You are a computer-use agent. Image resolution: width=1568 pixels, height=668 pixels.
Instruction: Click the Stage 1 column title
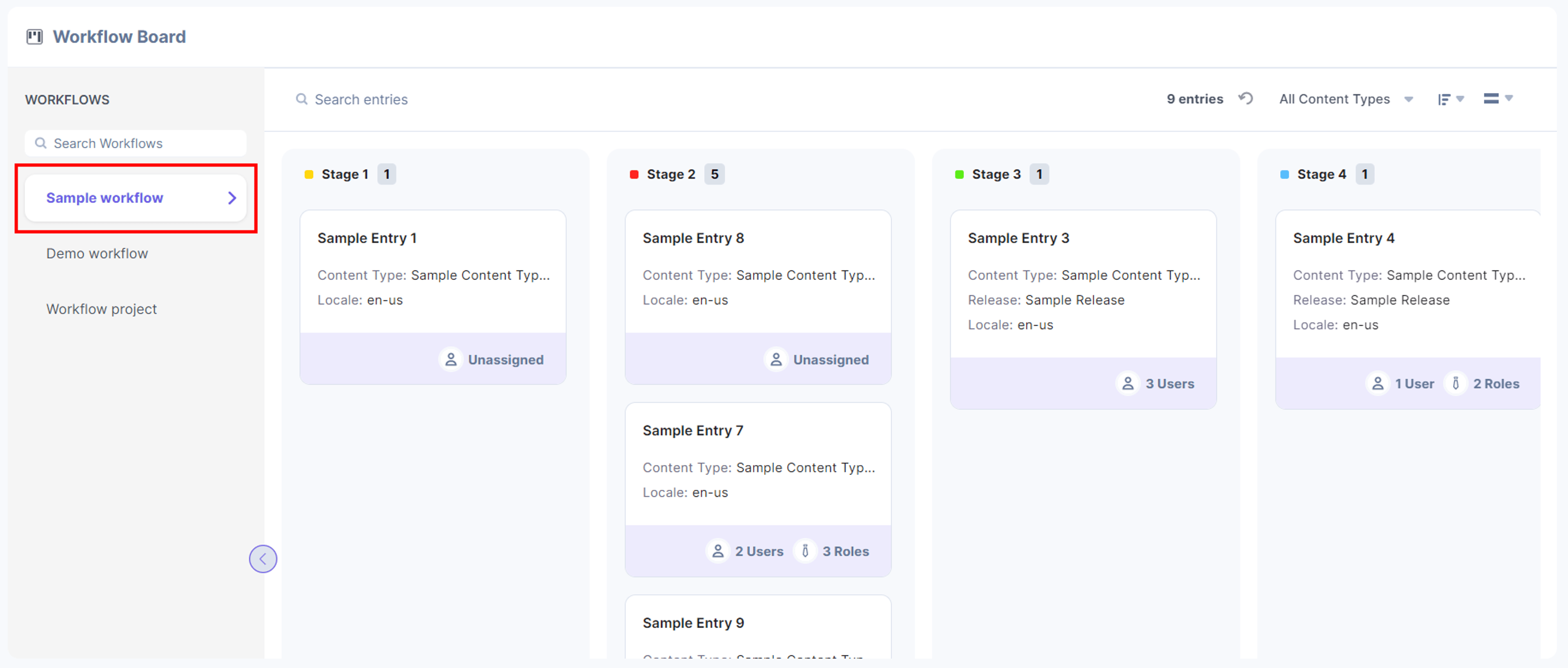[345, 175]
